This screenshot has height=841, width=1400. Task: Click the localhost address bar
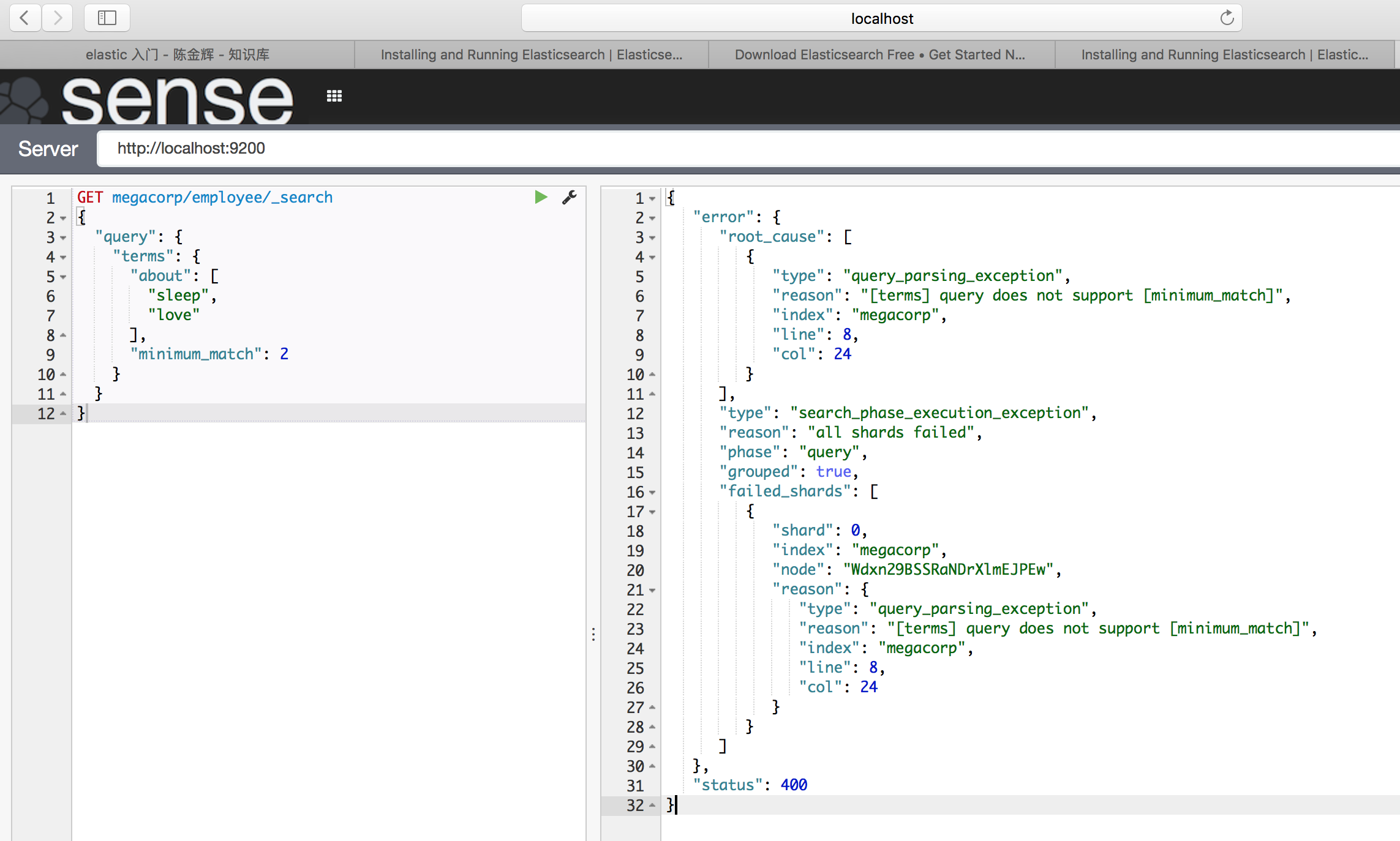[882, 18]
